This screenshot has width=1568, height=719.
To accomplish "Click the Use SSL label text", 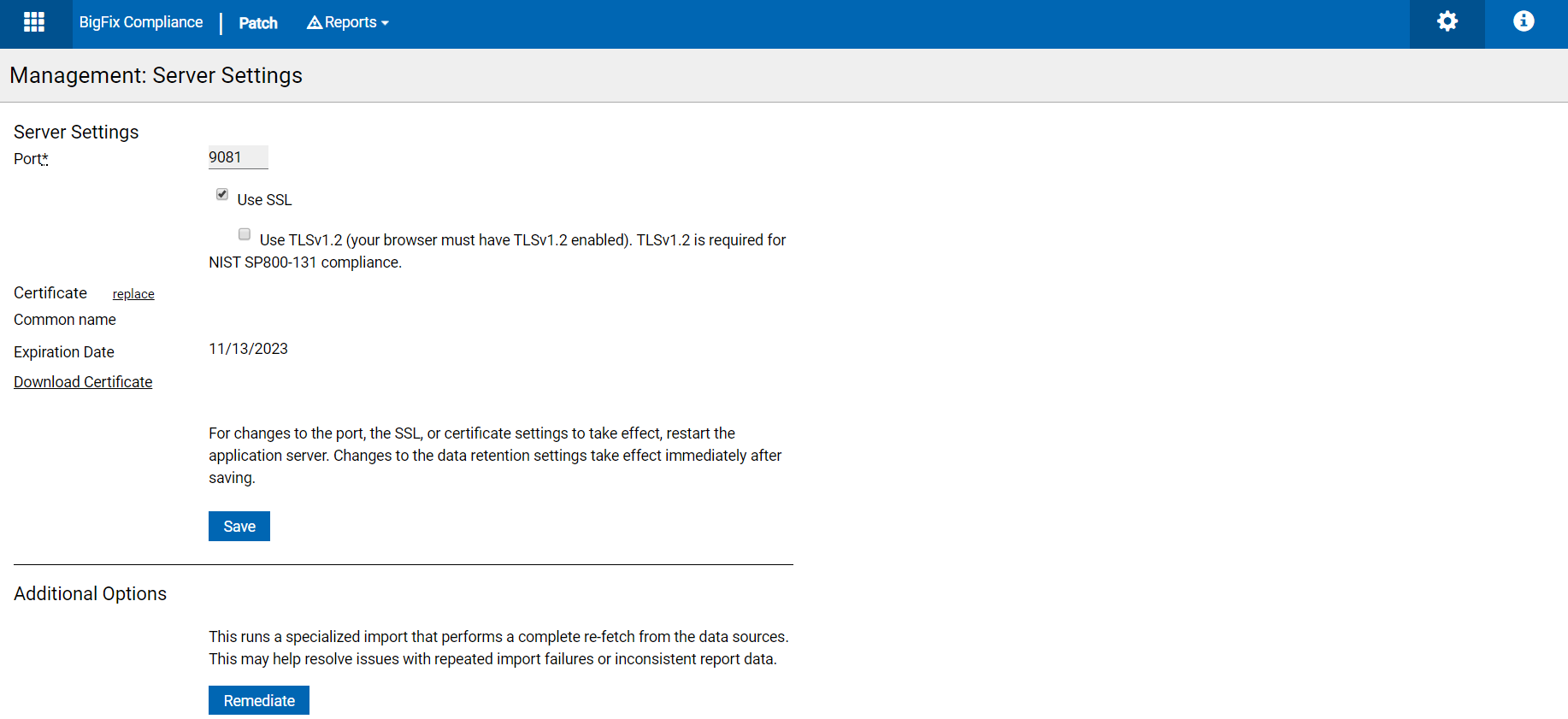I will 265,200.
